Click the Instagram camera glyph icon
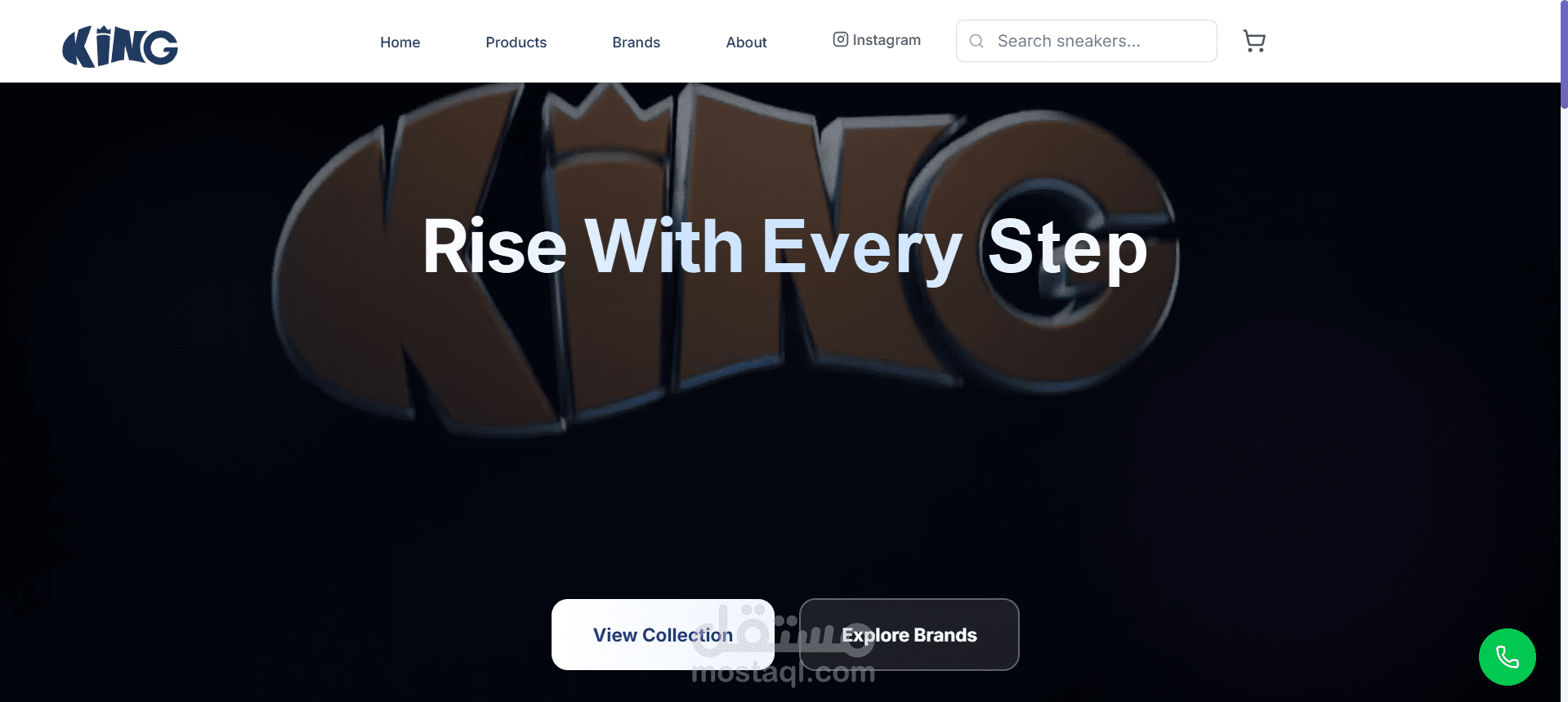Viewport: 1568px width, 702px height. (x=840, y=39)
